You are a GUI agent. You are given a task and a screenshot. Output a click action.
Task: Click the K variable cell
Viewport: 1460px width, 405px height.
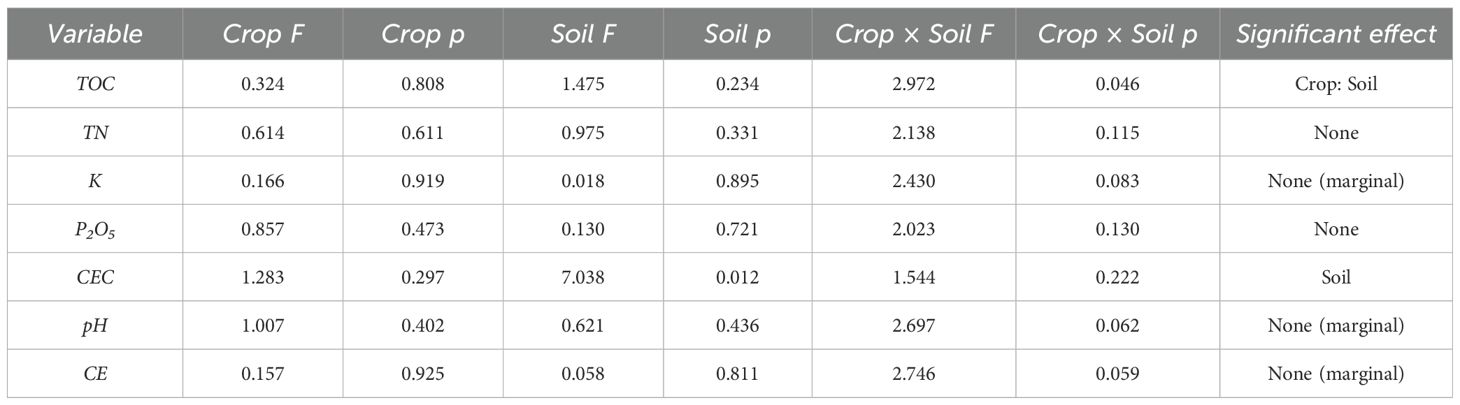95,181
